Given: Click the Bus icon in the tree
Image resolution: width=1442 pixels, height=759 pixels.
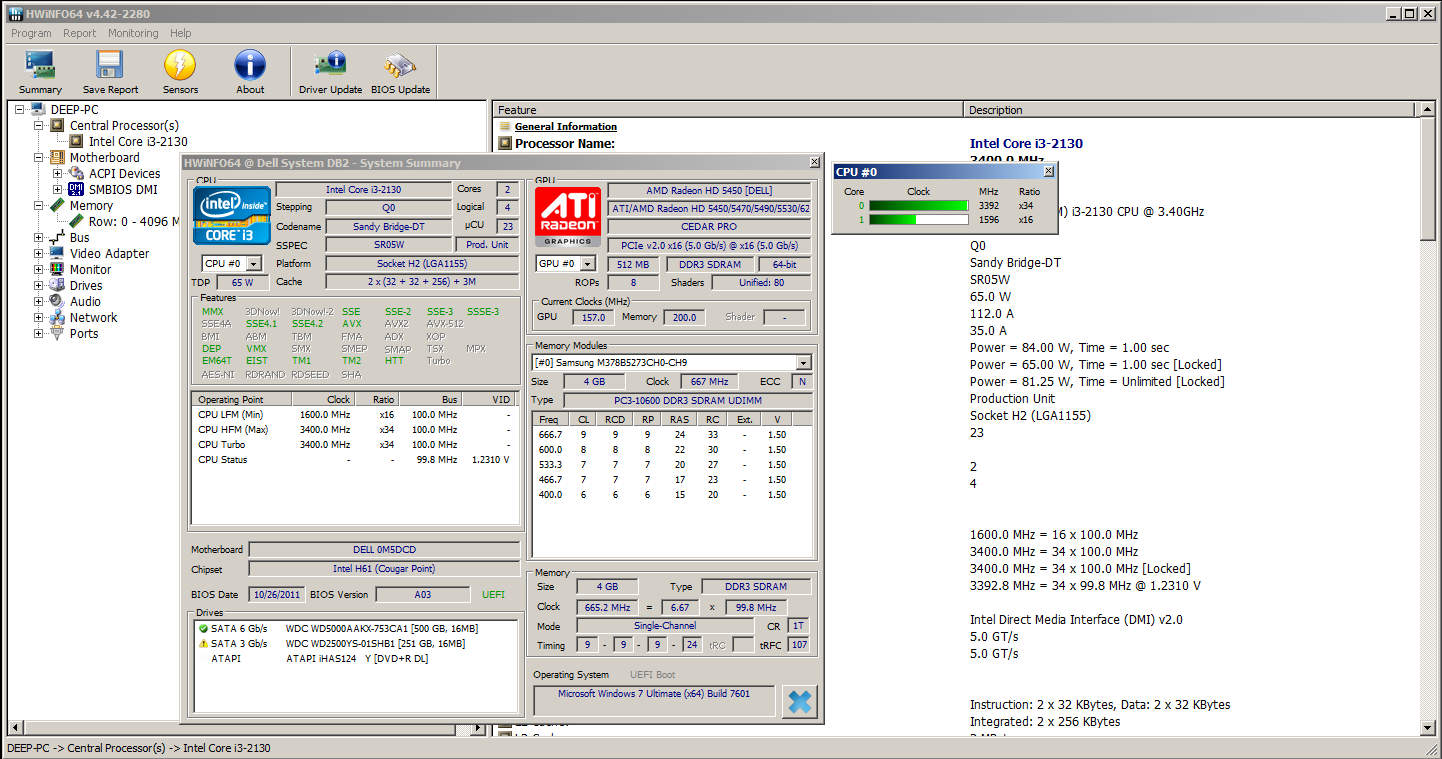Looking at the screenshot, I should click(x=57, y=238).
